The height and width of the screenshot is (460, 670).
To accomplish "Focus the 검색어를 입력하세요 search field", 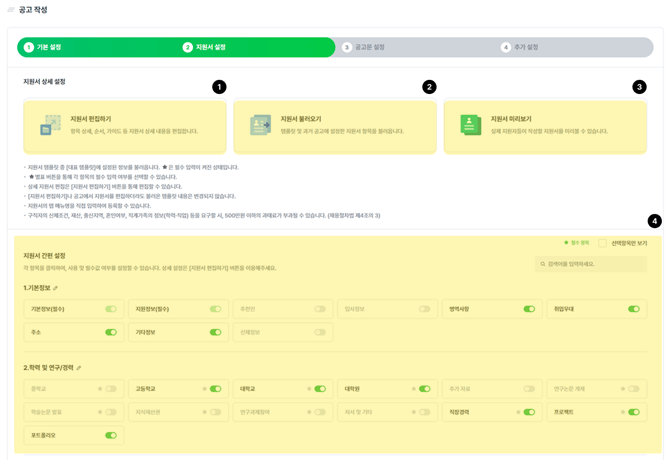I will 594,265.
